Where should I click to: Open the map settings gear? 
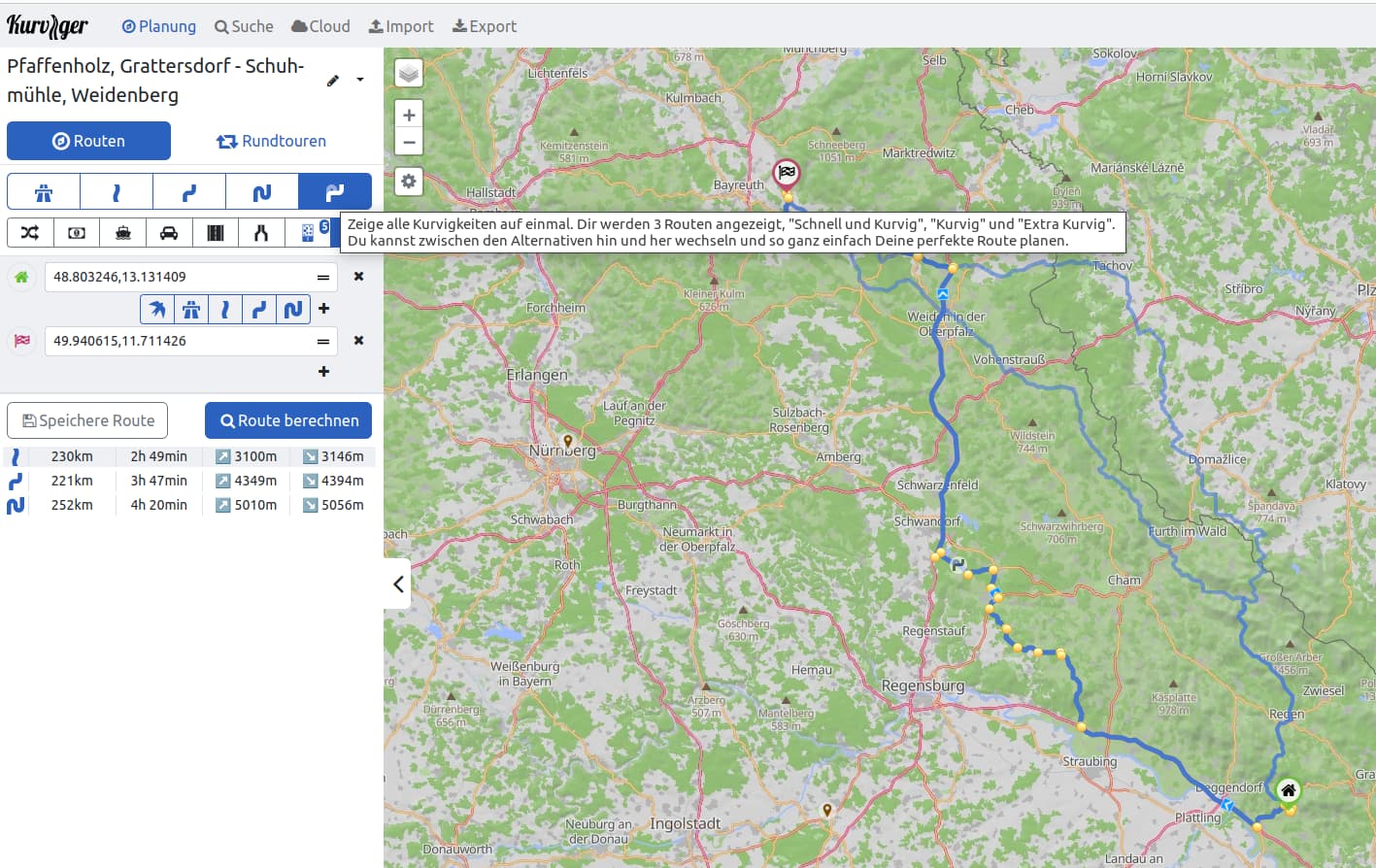(x=409, y=182)
